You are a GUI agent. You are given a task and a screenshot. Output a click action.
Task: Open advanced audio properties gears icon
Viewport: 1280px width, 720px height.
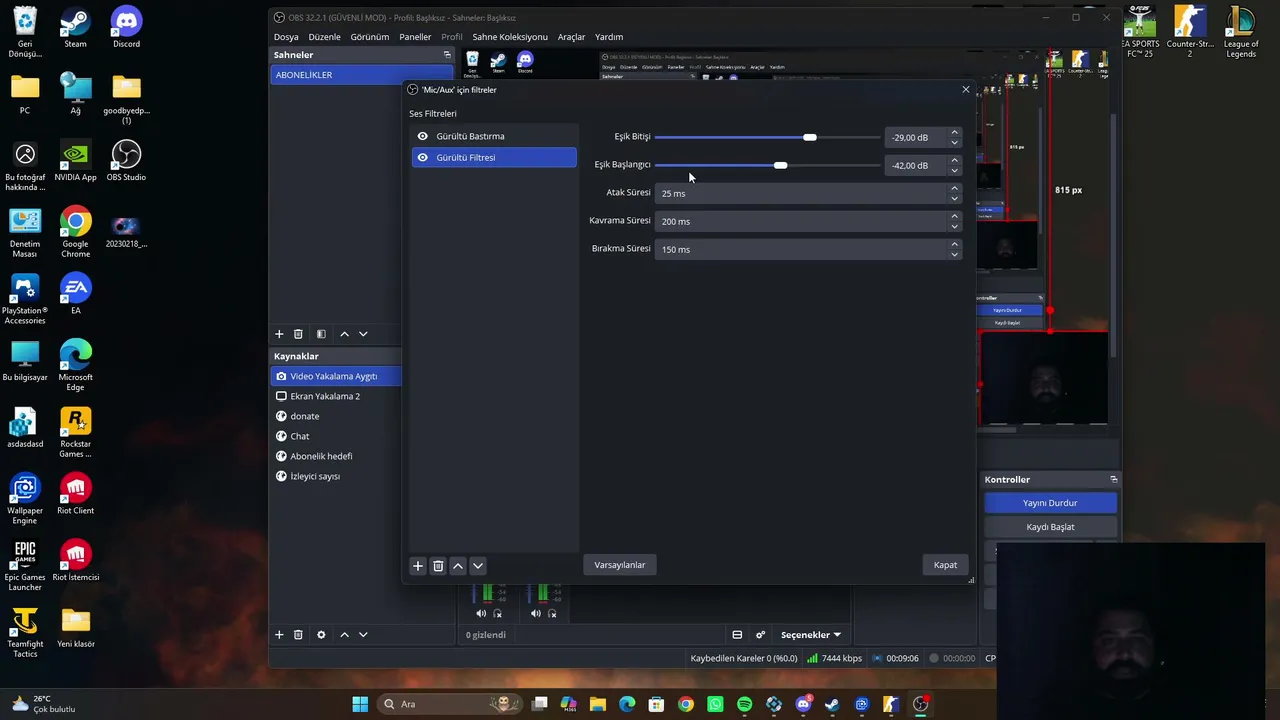click(761, 635)
